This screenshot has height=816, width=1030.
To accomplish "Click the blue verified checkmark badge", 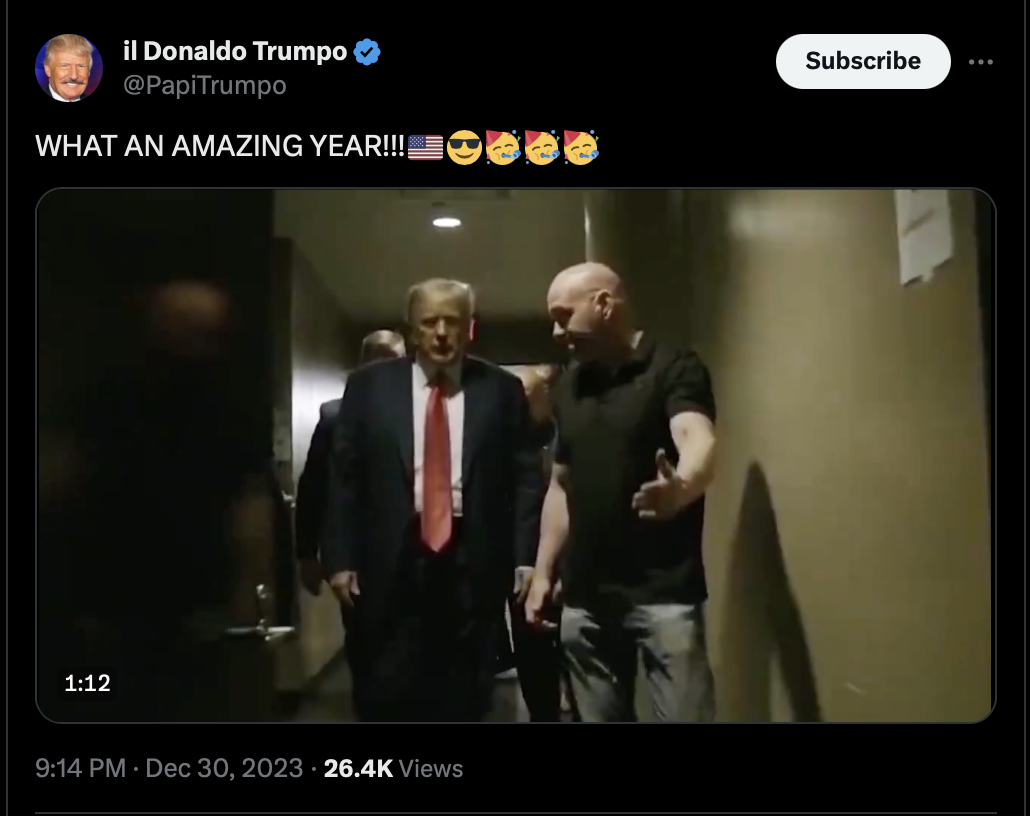I will pyautogui.click(x=367, y=52).
